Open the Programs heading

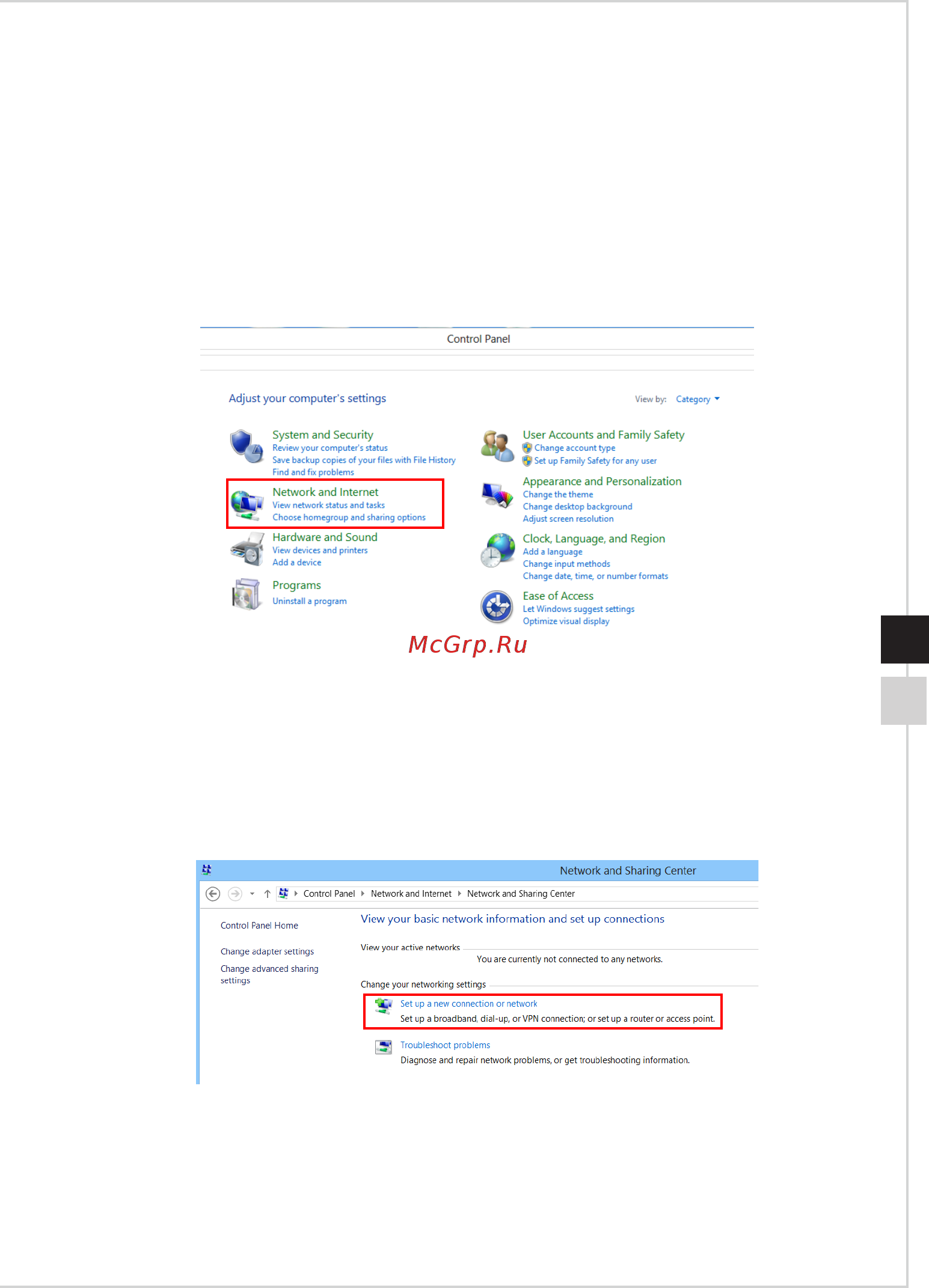coord(296,585)
